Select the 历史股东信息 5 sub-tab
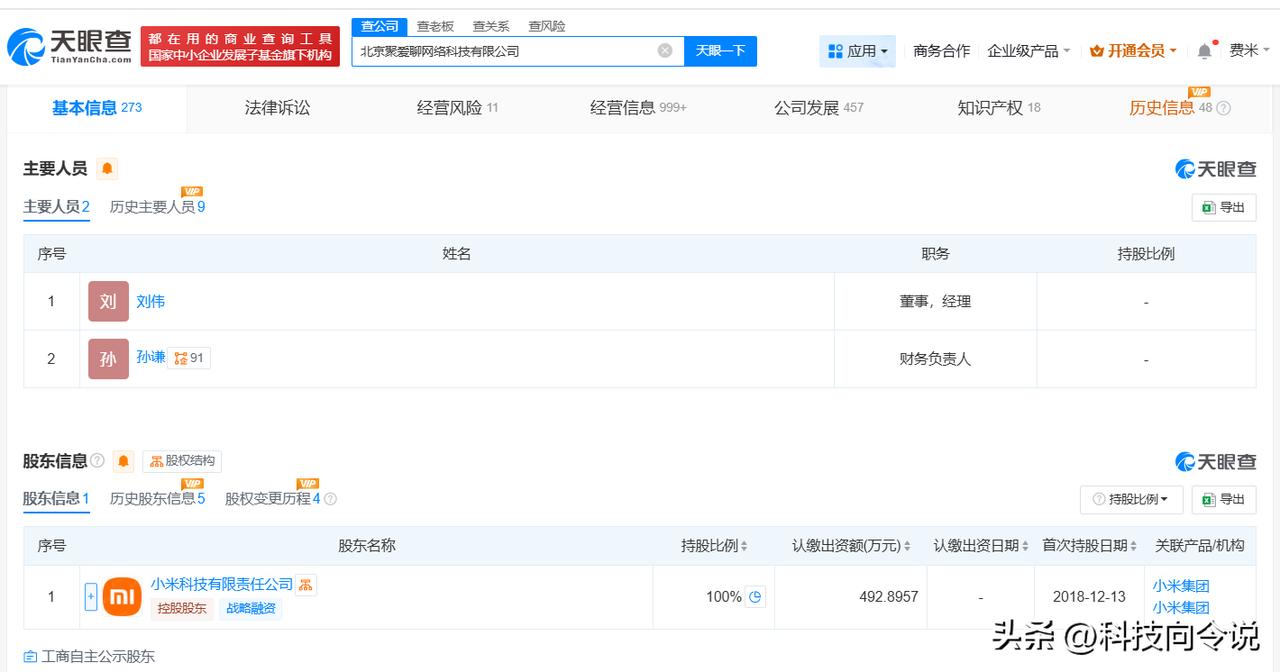Screen dimensions: 1280x672 [x=157, y=499]
